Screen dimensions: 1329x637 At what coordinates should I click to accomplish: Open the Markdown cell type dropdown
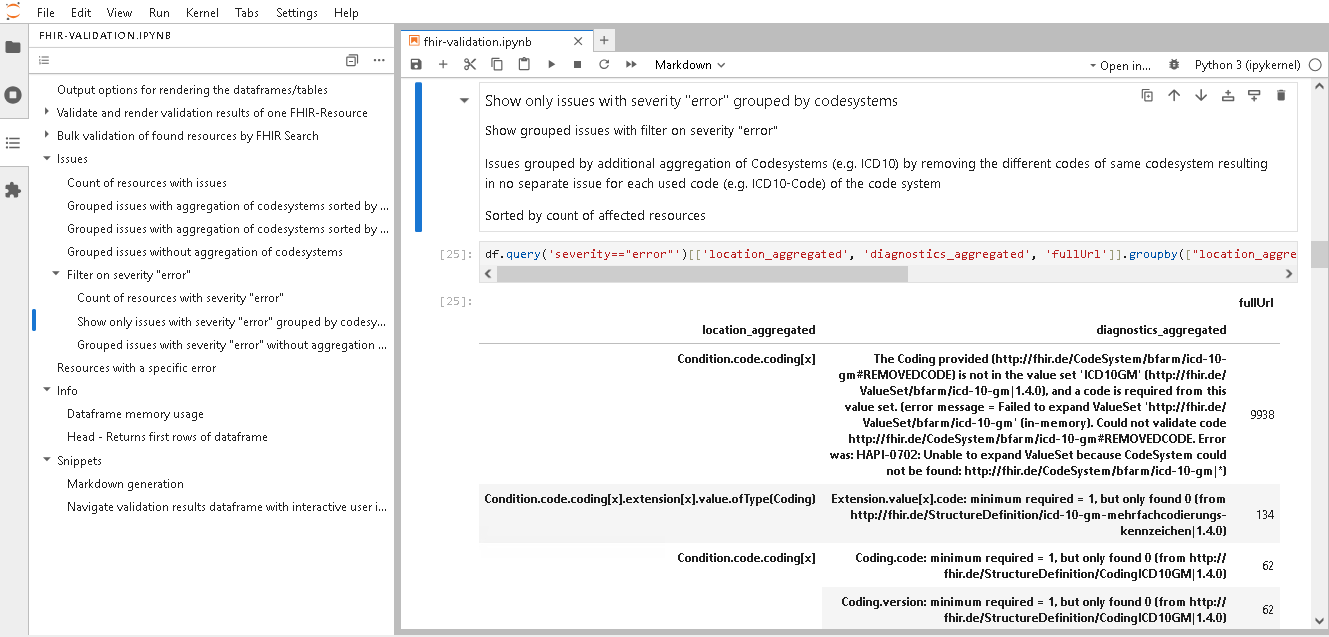[x=689, y=65]
